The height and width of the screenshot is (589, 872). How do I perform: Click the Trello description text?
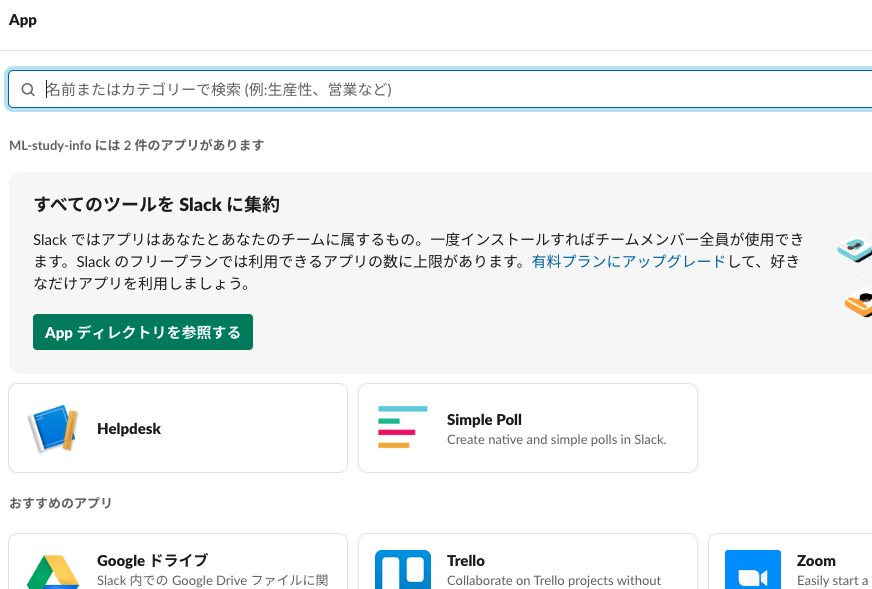554,581
